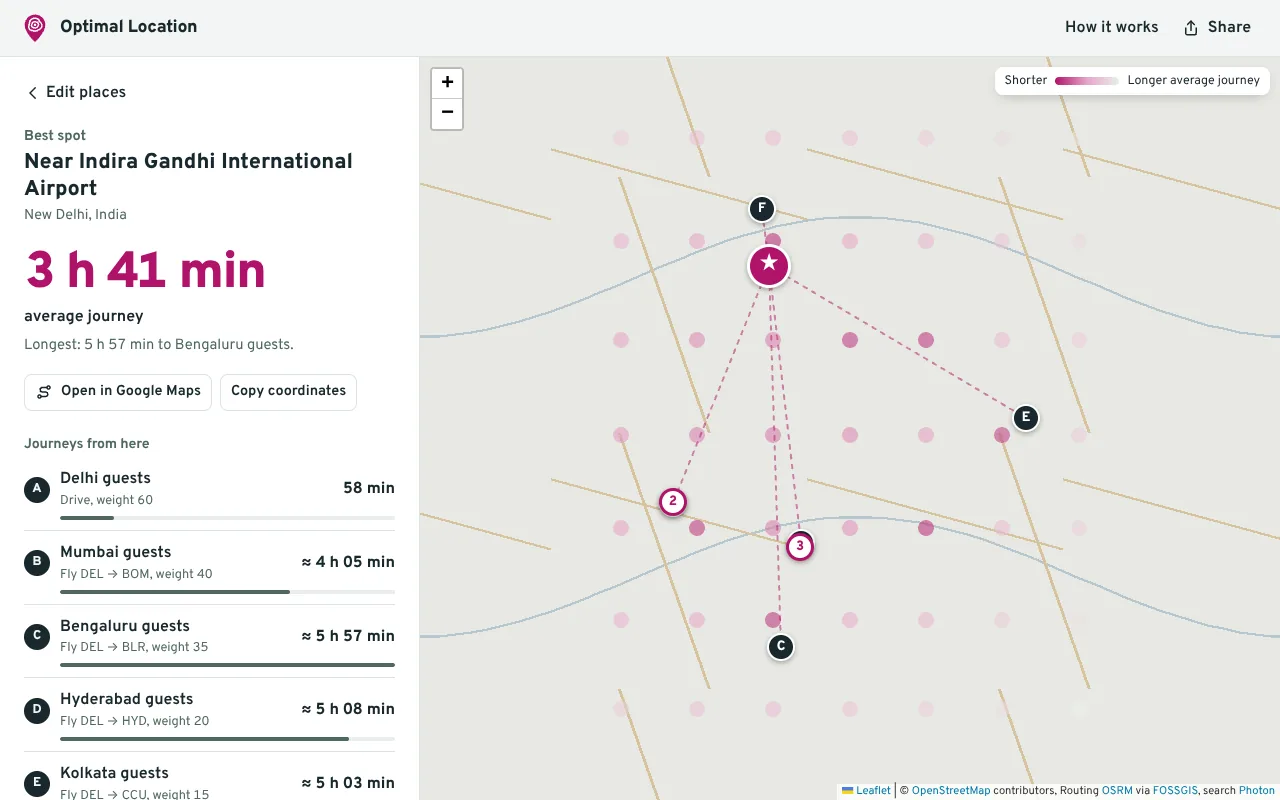Go back to Edit places
1280x800 pixels.
[x=76, y=92]
